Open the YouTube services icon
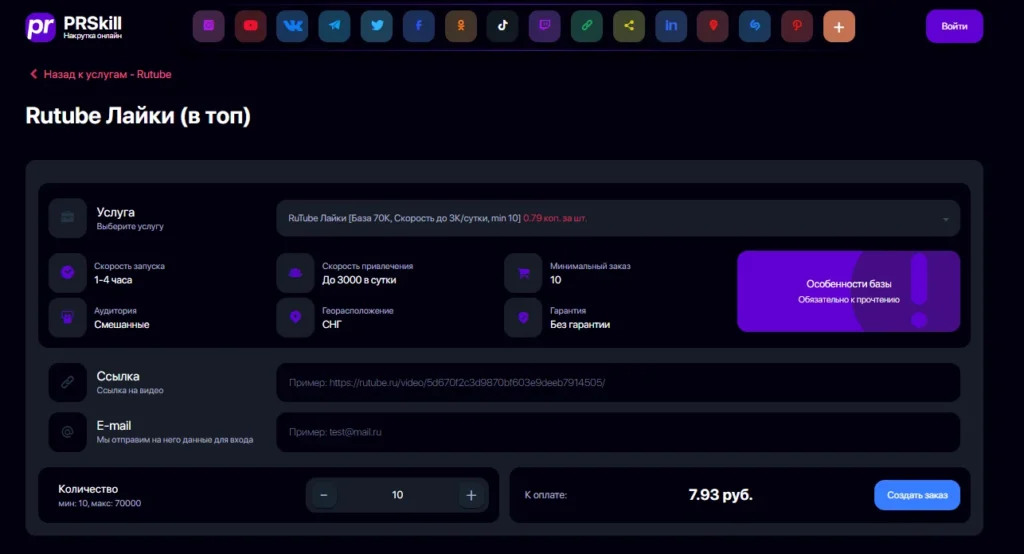1024x554 pixels. pos(251,26)
